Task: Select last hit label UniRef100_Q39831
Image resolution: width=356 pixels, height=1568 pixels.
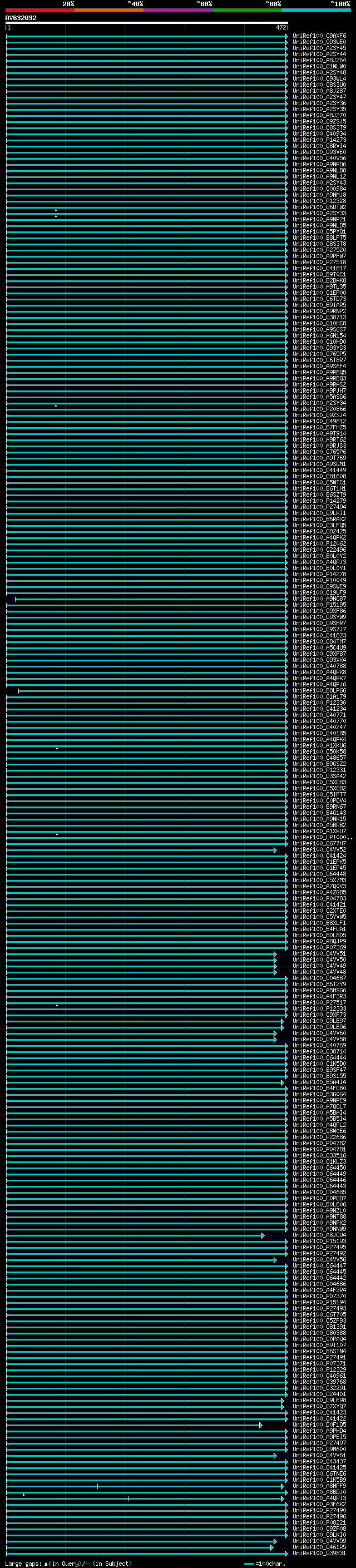Action: tap(319, 1553)
